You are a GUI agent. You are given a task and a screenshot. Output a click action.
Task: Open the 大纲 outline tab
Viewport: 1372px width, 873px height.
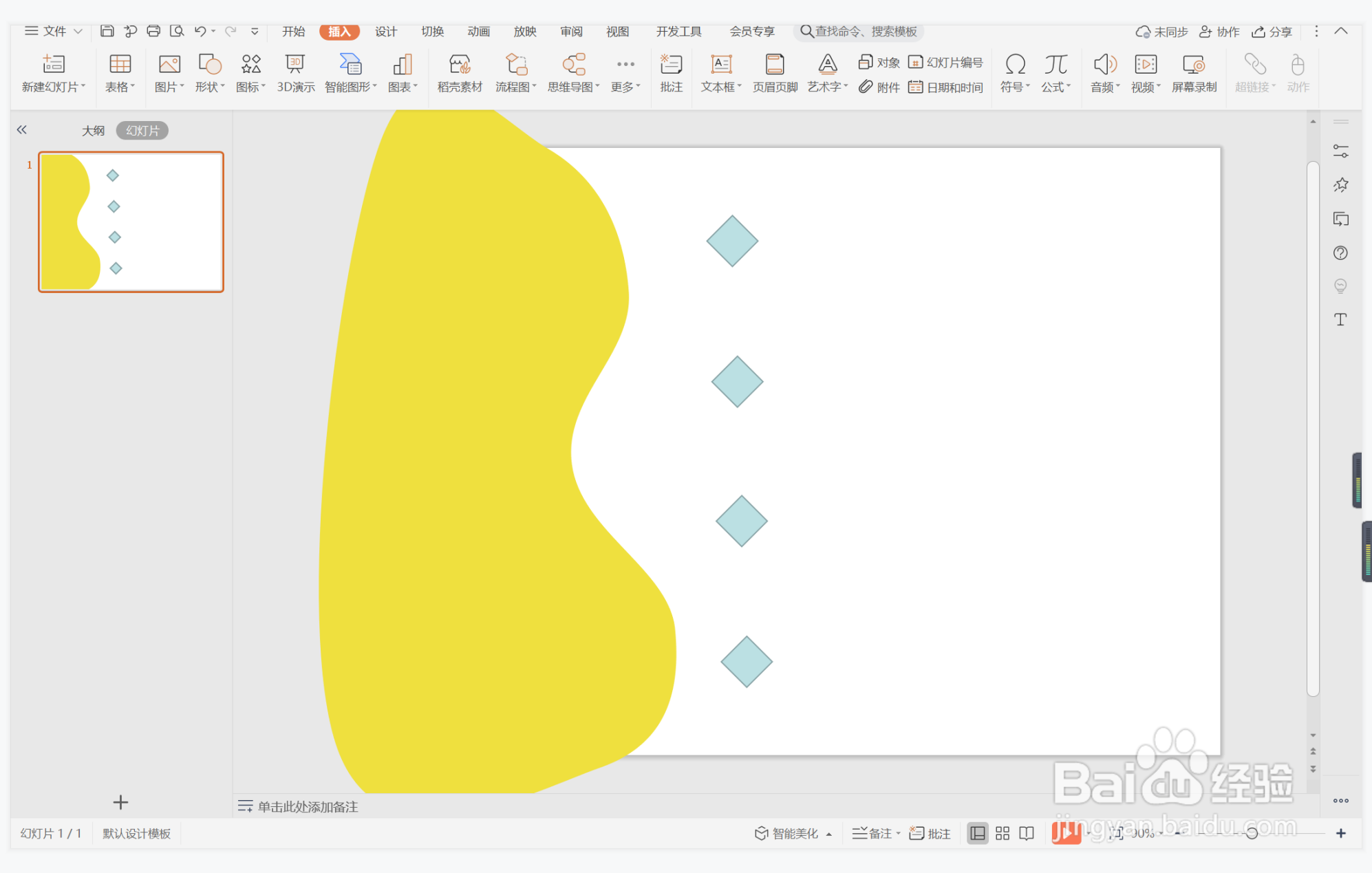[93, 130]
